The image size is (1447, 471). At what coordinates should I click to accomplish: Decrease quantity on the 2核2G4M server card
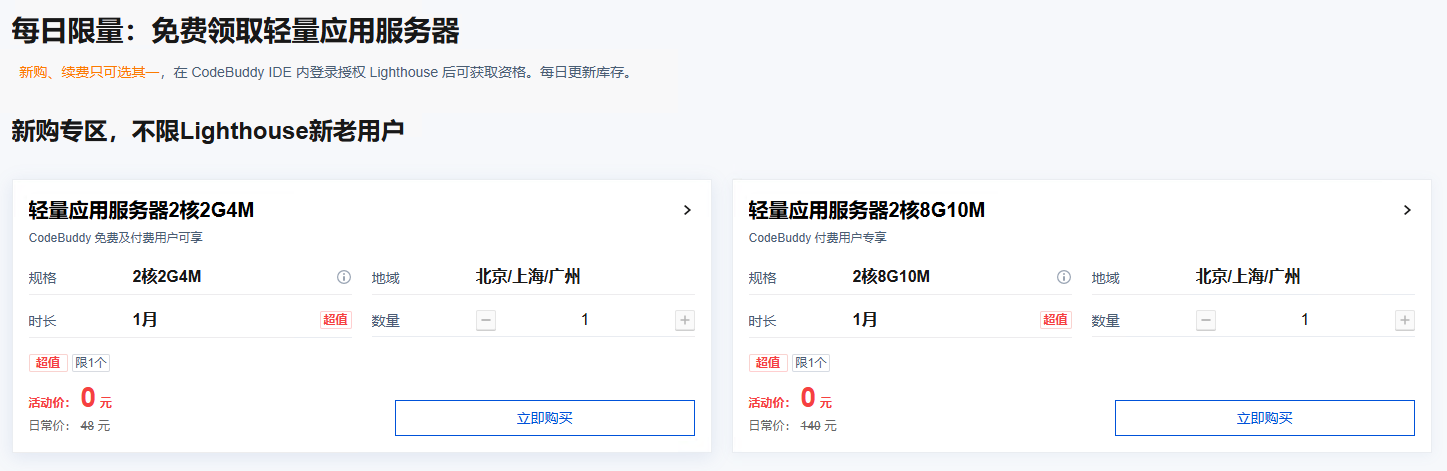click(486, 320)
